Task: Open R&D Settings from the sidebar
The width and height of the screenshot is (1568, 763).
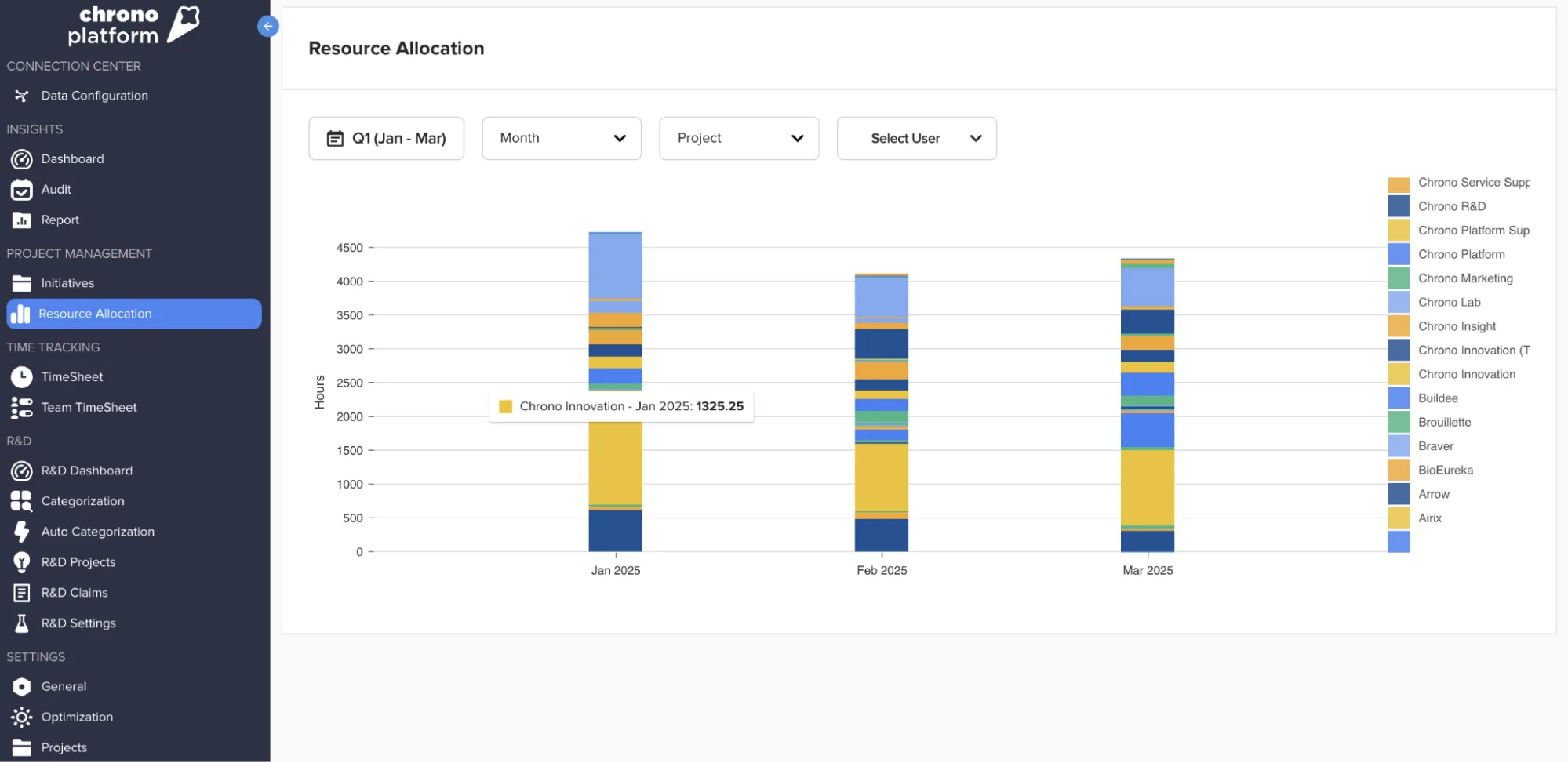Action: 78,623
